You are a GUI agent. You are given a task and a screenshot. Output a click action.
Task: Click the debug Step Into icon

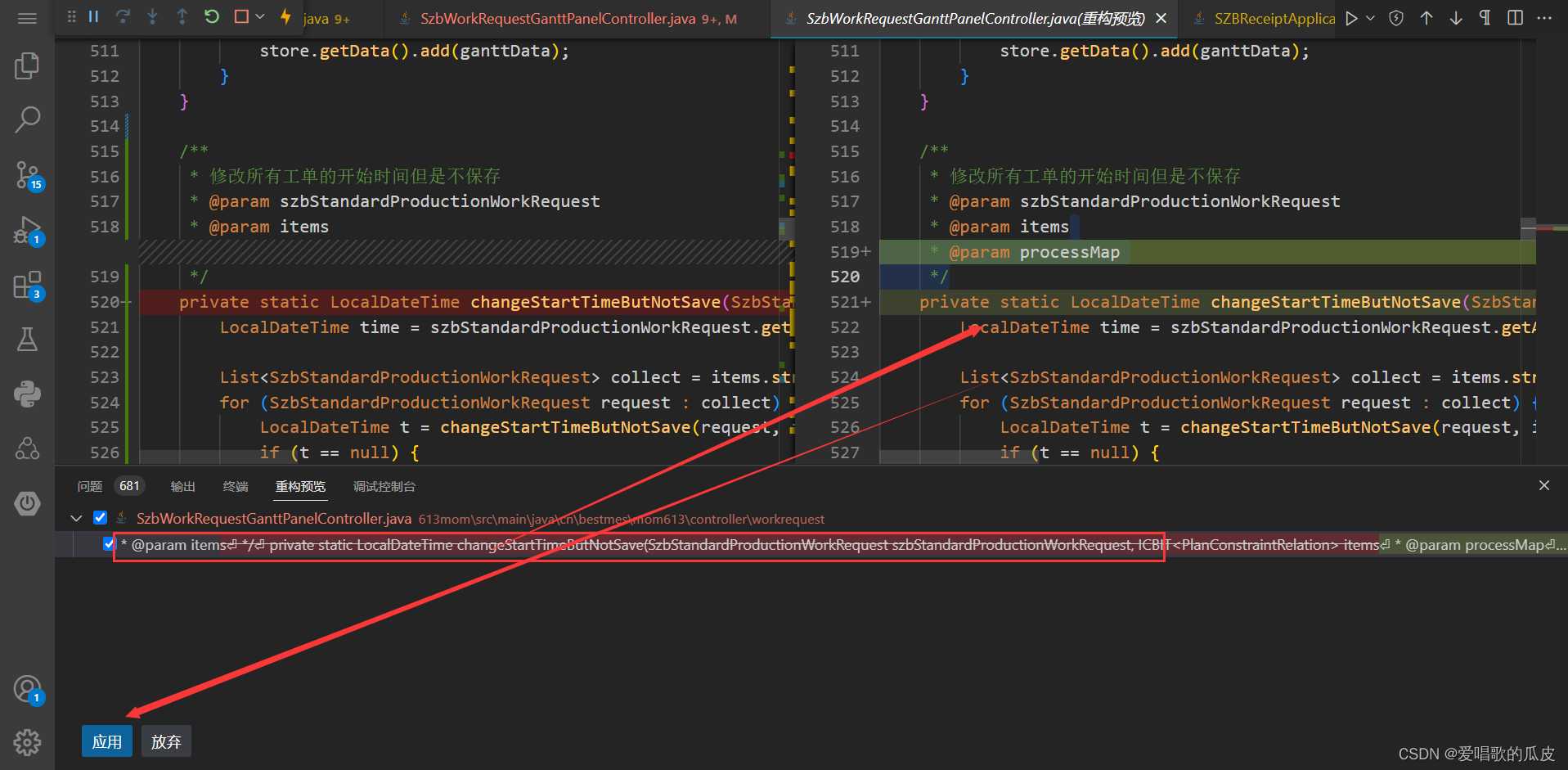(x=152, y=16)
